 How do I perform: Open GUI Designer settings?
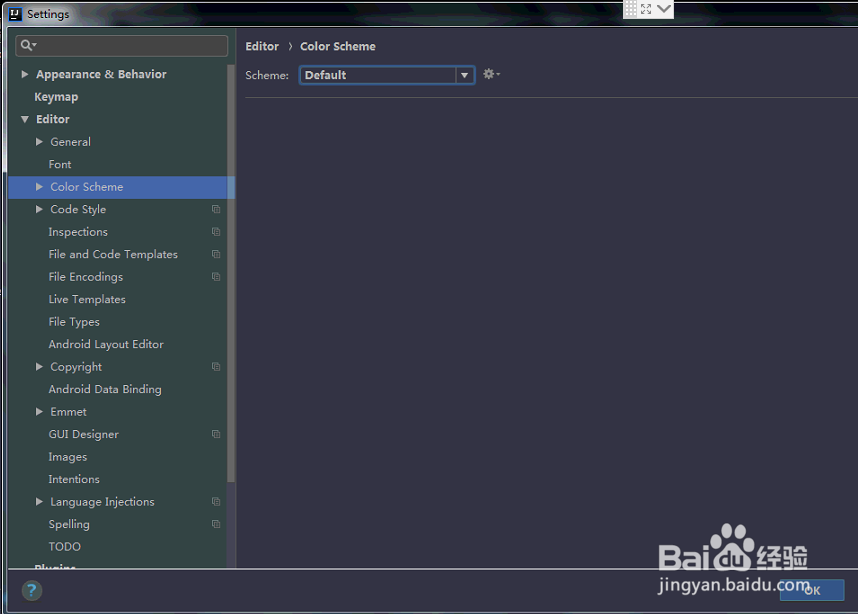tap(83, 434)
